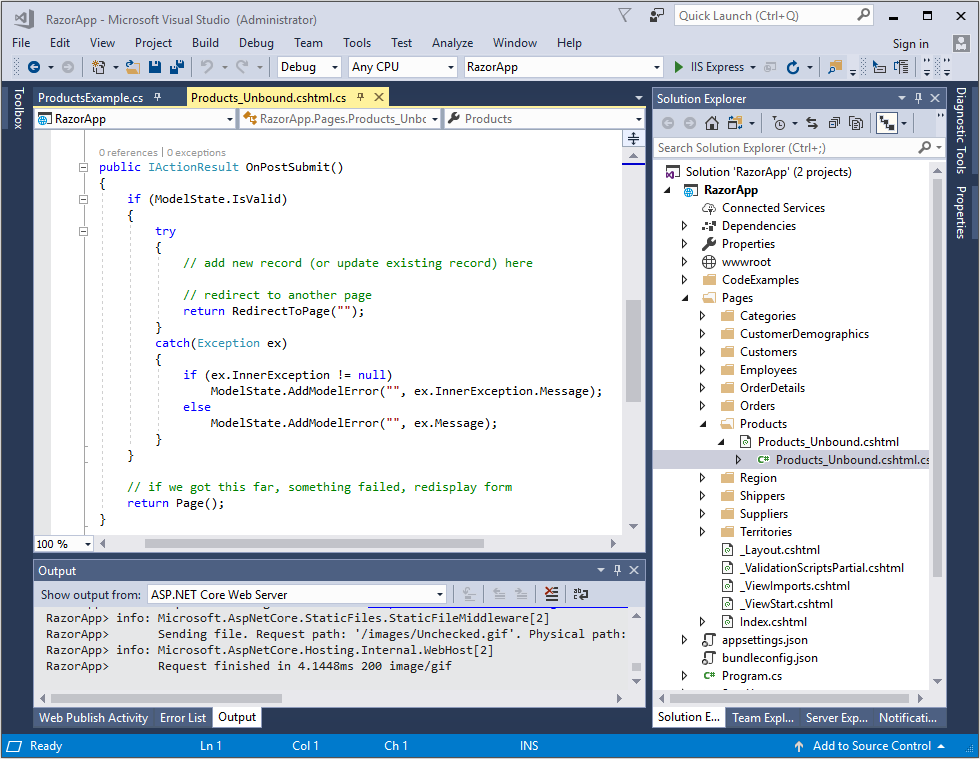Click the Navigate Backward toolbar icon
Viewport: 980px width, 759px height.
click(x=34, y=67)
